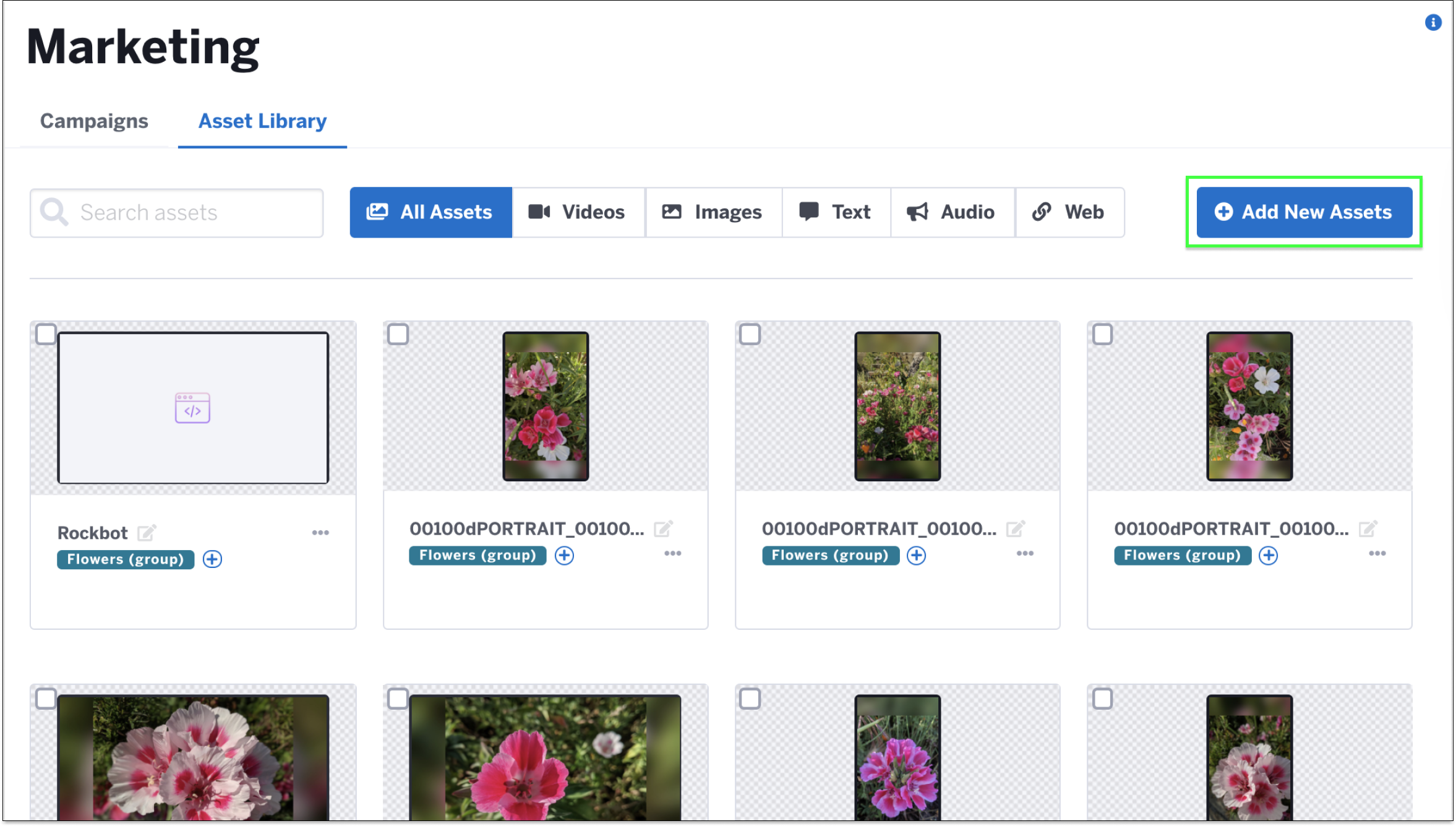Click the first 00100dPORTRAIT_00100... name
This screenshot has width=1456, height=826.
(526, 529)
